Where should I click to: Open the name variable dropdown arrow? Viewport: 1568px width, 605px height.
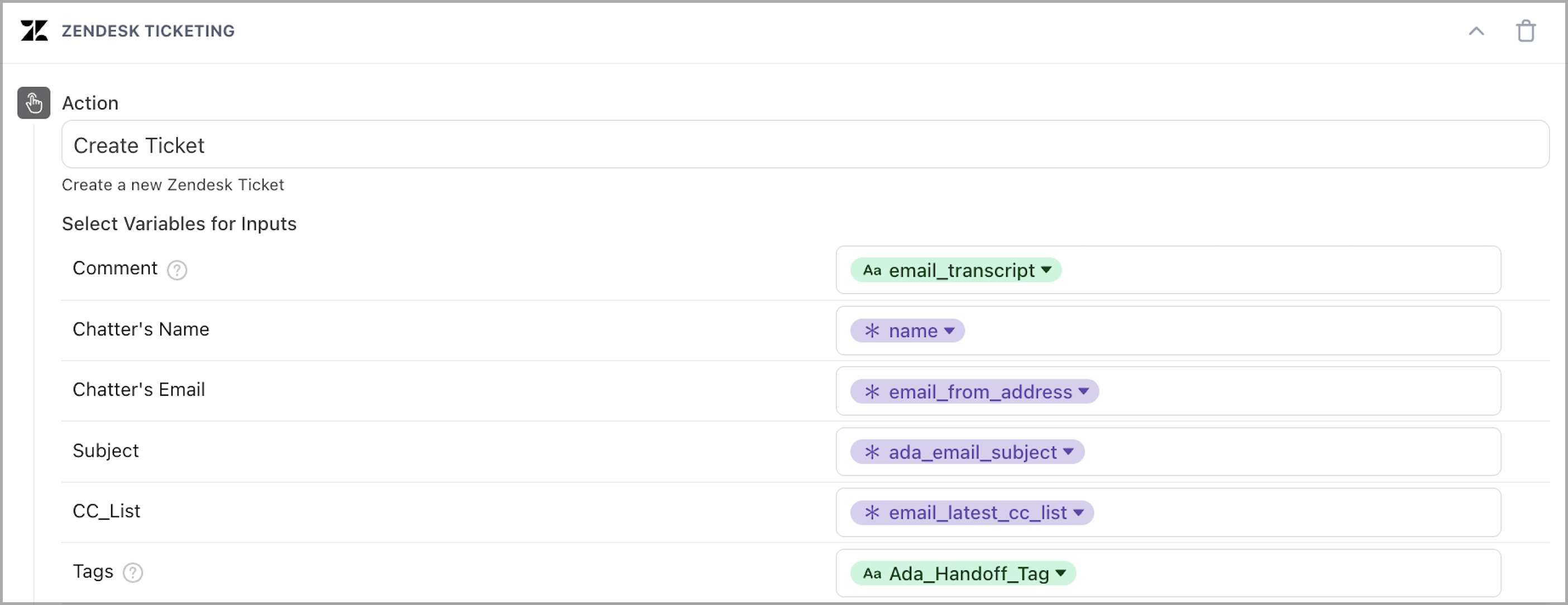[949, 330]
